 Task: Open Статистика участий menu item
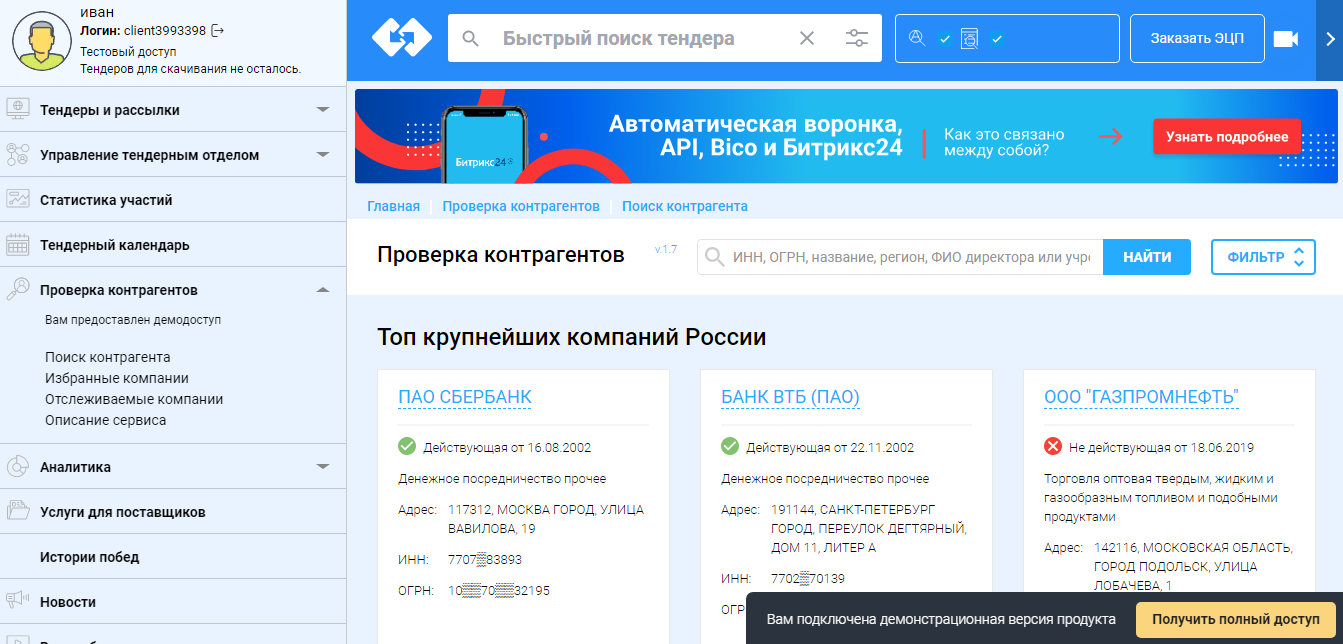tap(106, 200)
